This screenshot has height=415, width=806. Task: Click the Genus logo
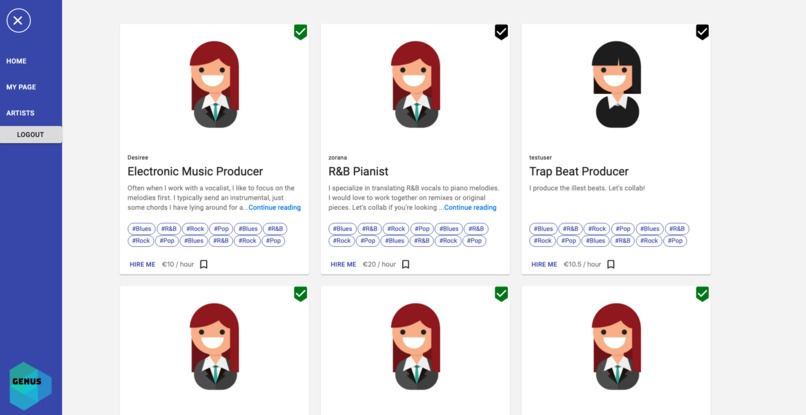tap(31, 385)
